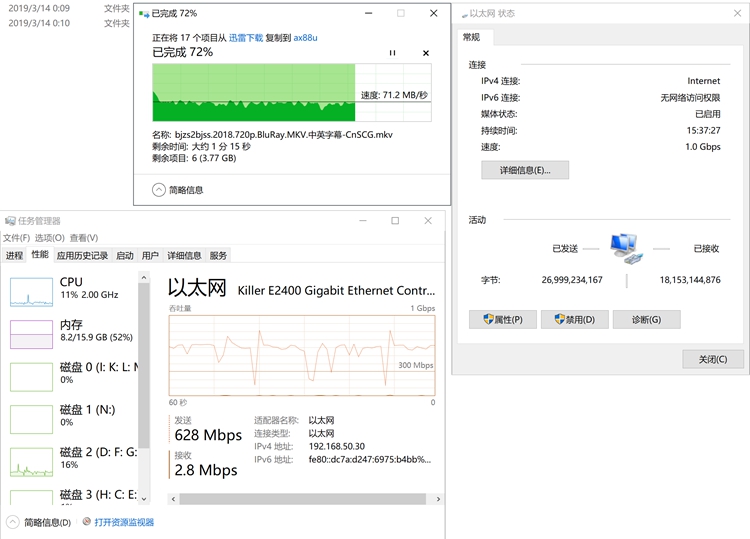Open the 查看(V) menu in Task Manager
The width and height of the screenshot is (750, 539).
pyautogui.click(x=84, y=238)
